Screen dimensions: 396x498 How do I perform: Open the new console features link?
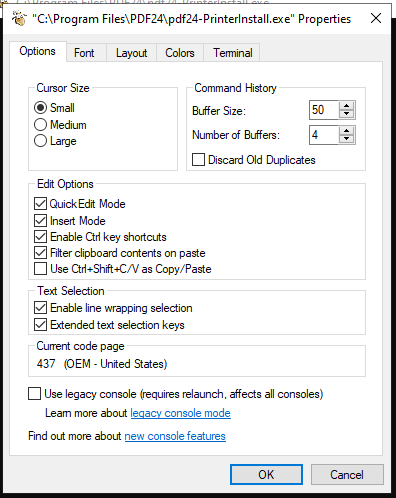pos(175,436)
